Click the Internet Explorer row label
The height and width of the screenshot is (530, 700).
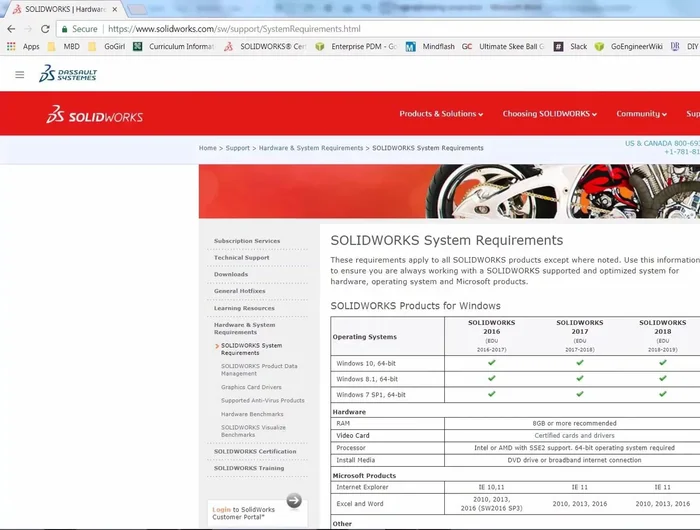(x=362, y=487)
